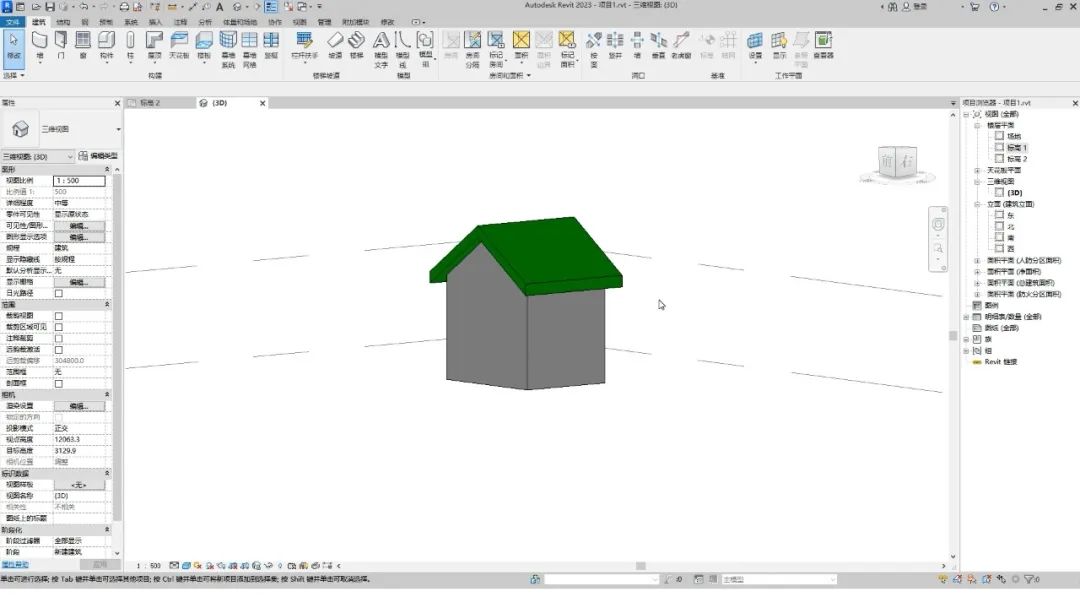Click the Print icon in quick access toolbar
The height and width of the screenshot is (608, 1080).
pos(124,7)
